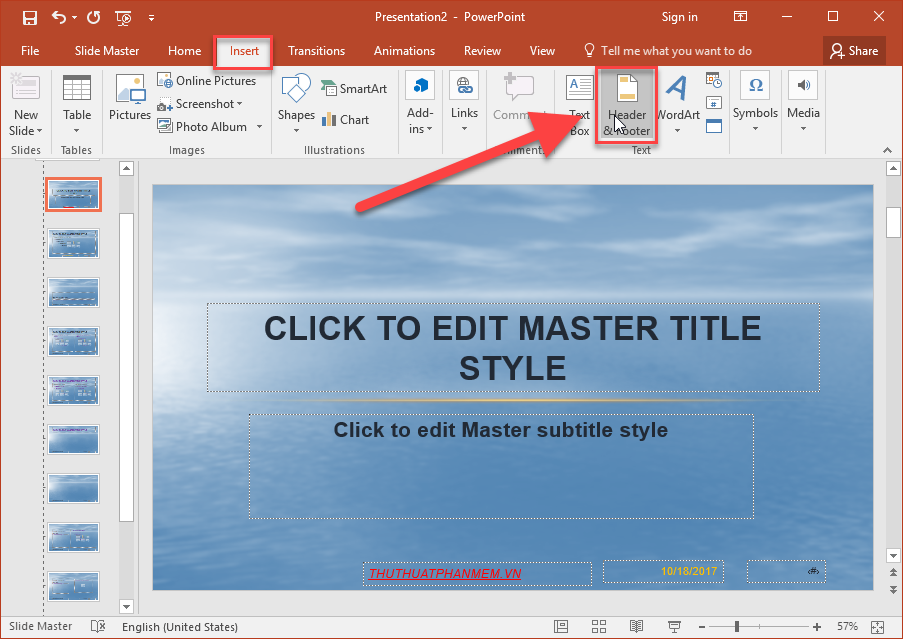Insert Object icon
The width and height of the screenshot is (903, 639).
(x=714, y=125)
